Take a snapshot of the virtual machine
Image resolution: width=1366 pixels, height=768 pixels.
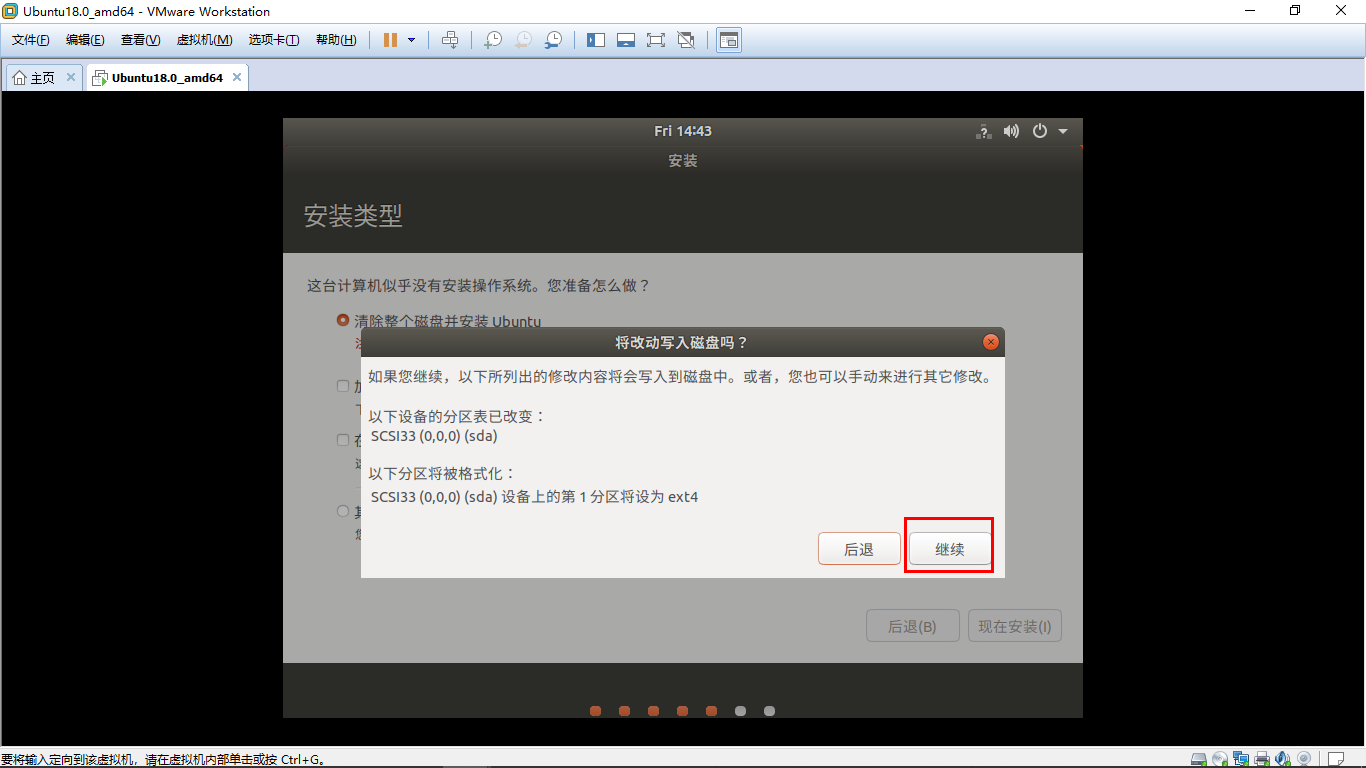492,40
